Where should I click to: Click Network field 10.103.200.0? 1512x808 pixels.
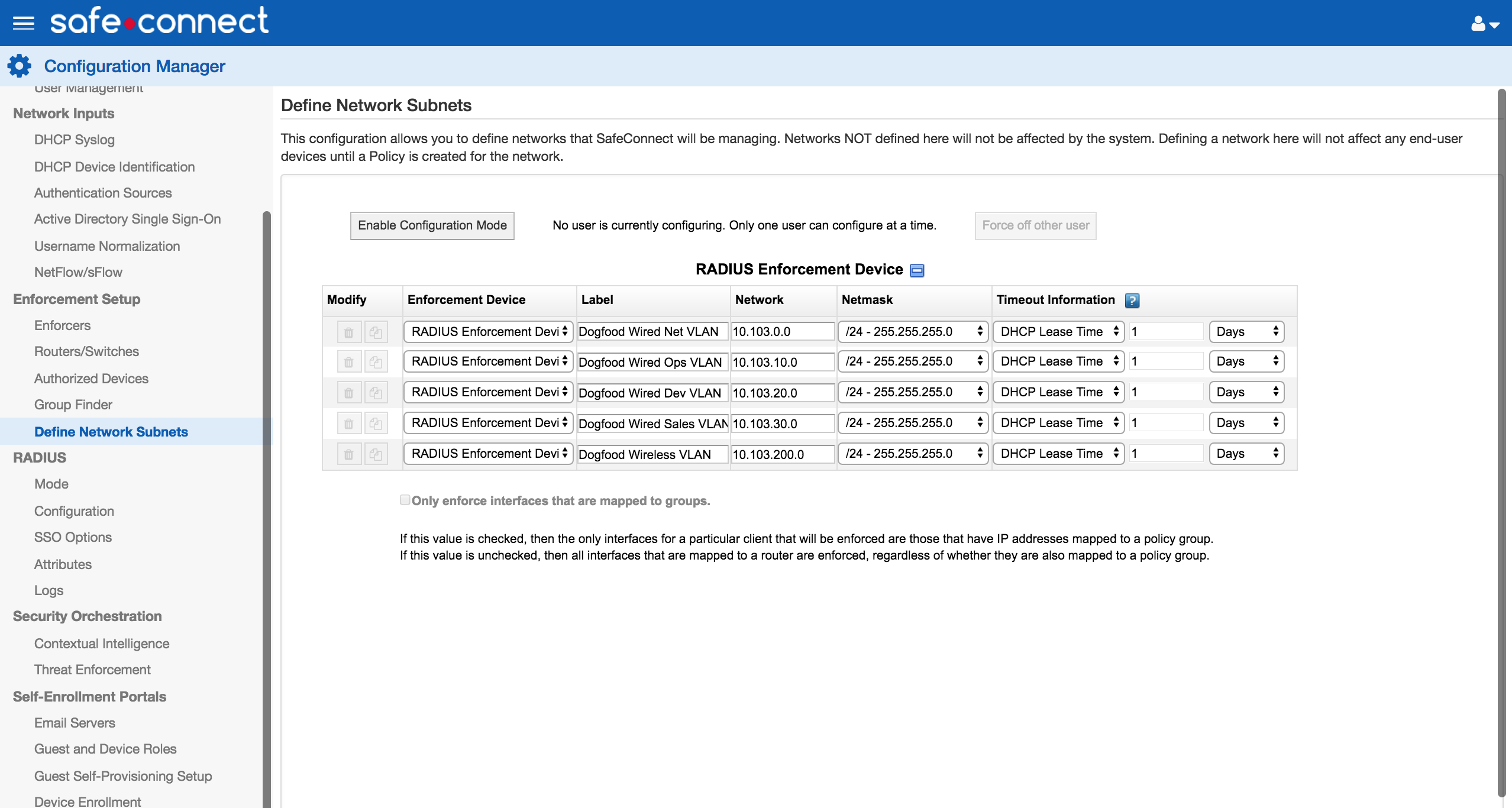pos(783,454)
